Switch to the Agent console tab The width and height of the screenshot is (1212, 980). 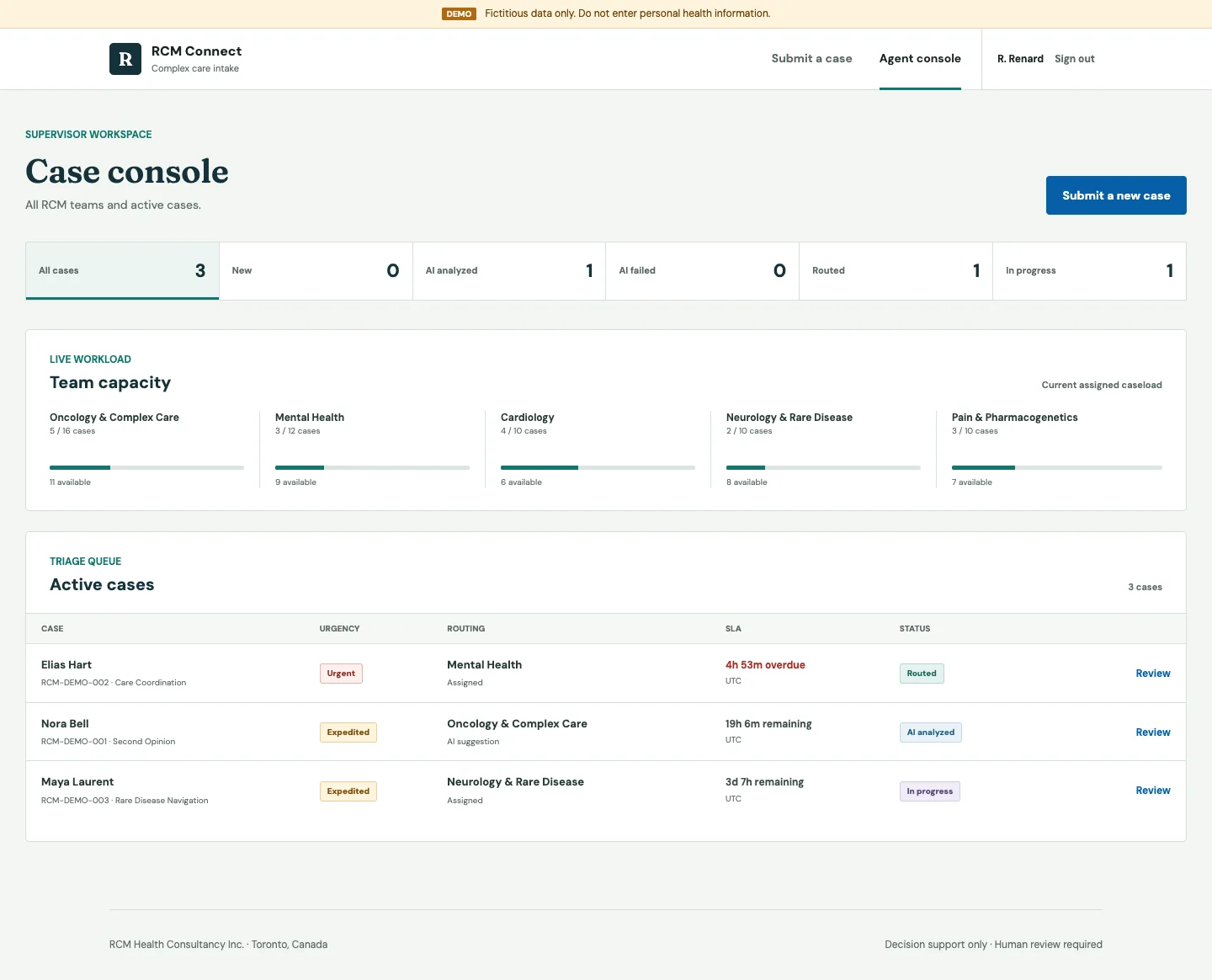pos(920,58)
